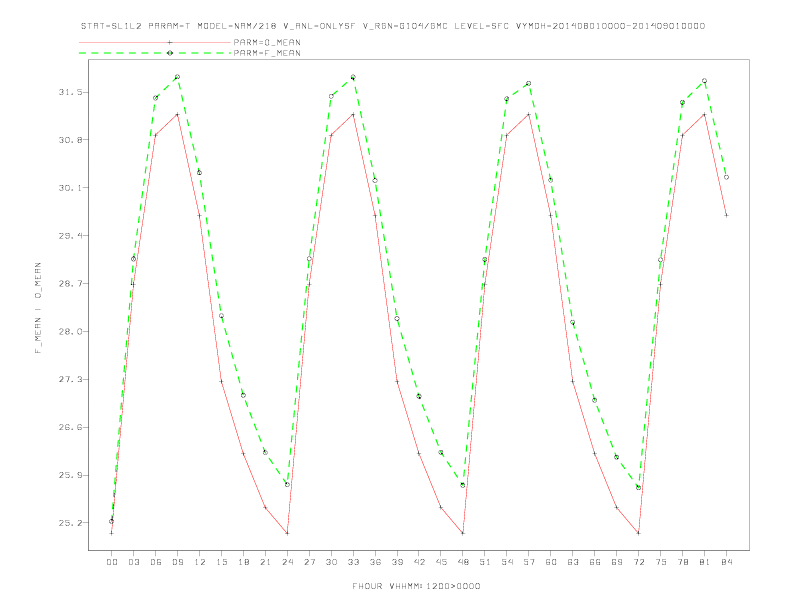Click the x-axis tick label 24
The height and width of the screenshot is (612, 792).
(287, 562)
